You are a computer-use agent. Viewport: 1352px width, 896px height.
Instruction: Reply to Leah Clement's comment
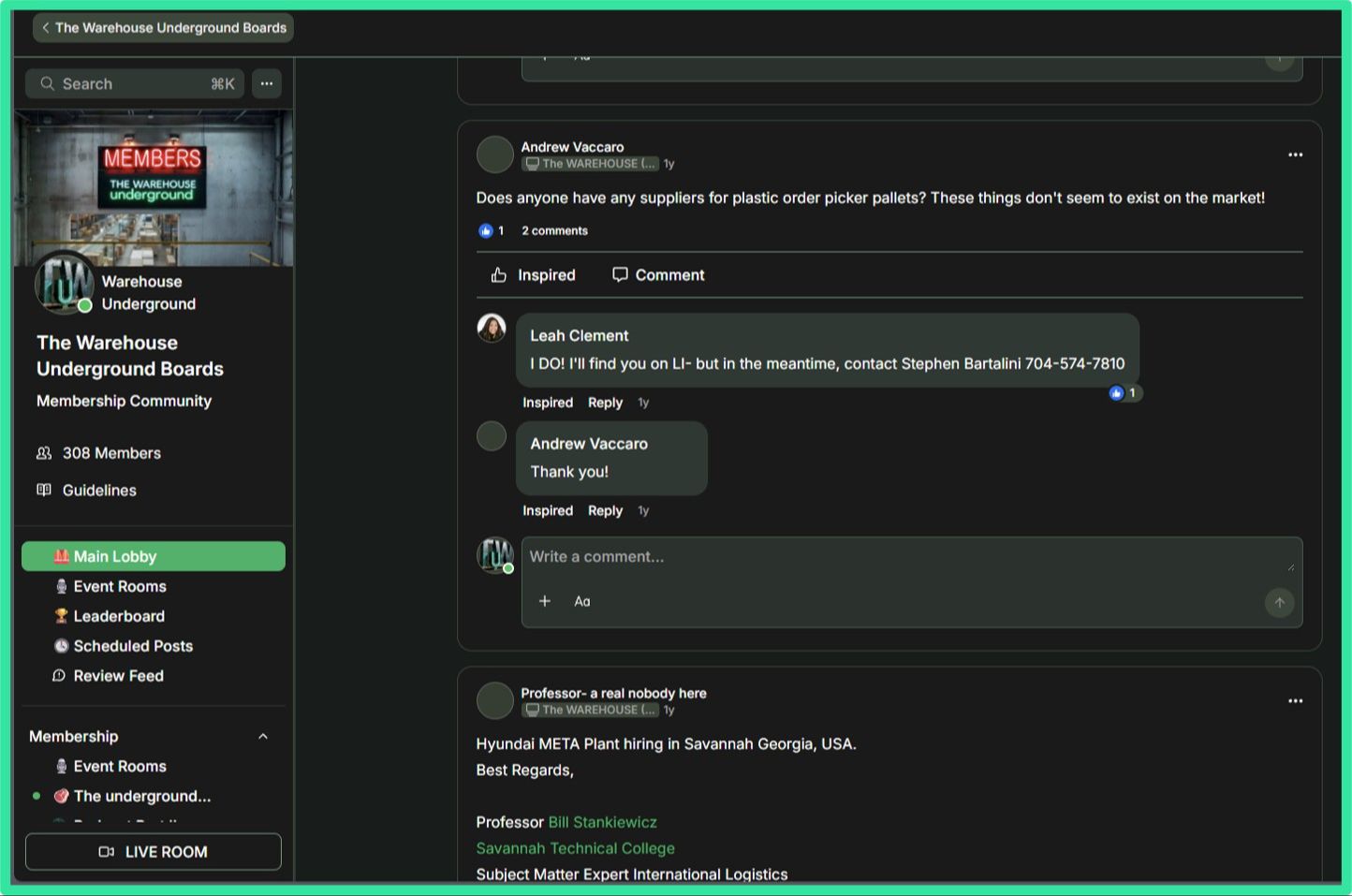pyautogui.click(x=605, y=403)
